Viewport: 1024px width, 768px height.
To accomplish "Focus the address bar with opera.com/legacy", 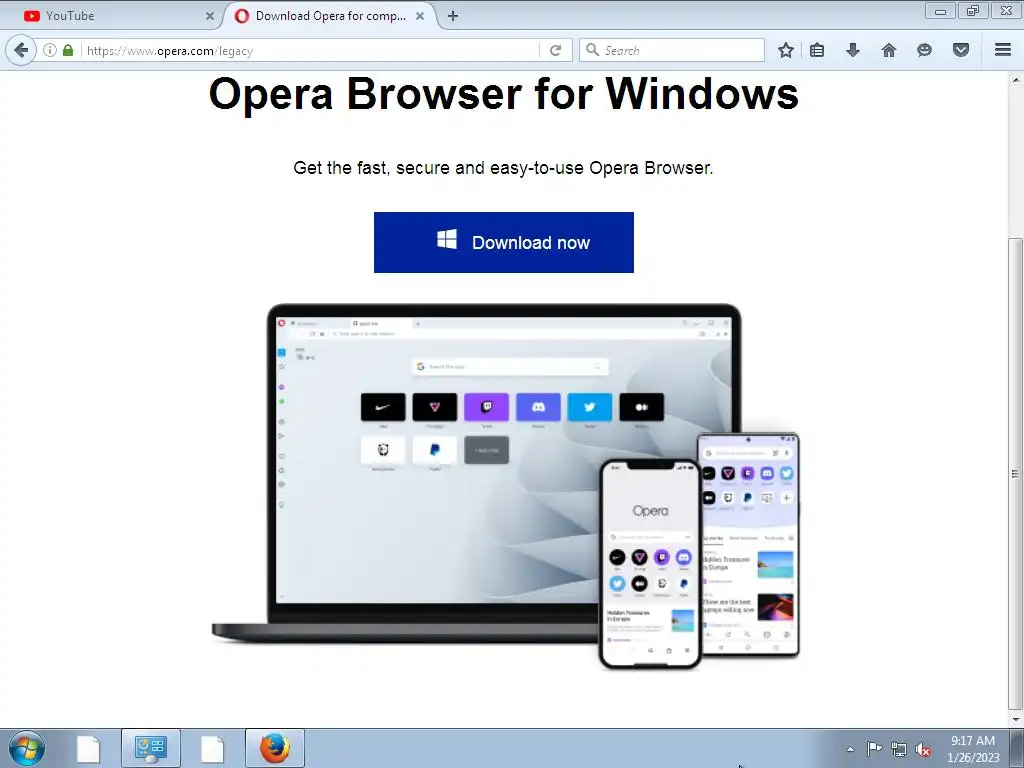I will point(311,50).
